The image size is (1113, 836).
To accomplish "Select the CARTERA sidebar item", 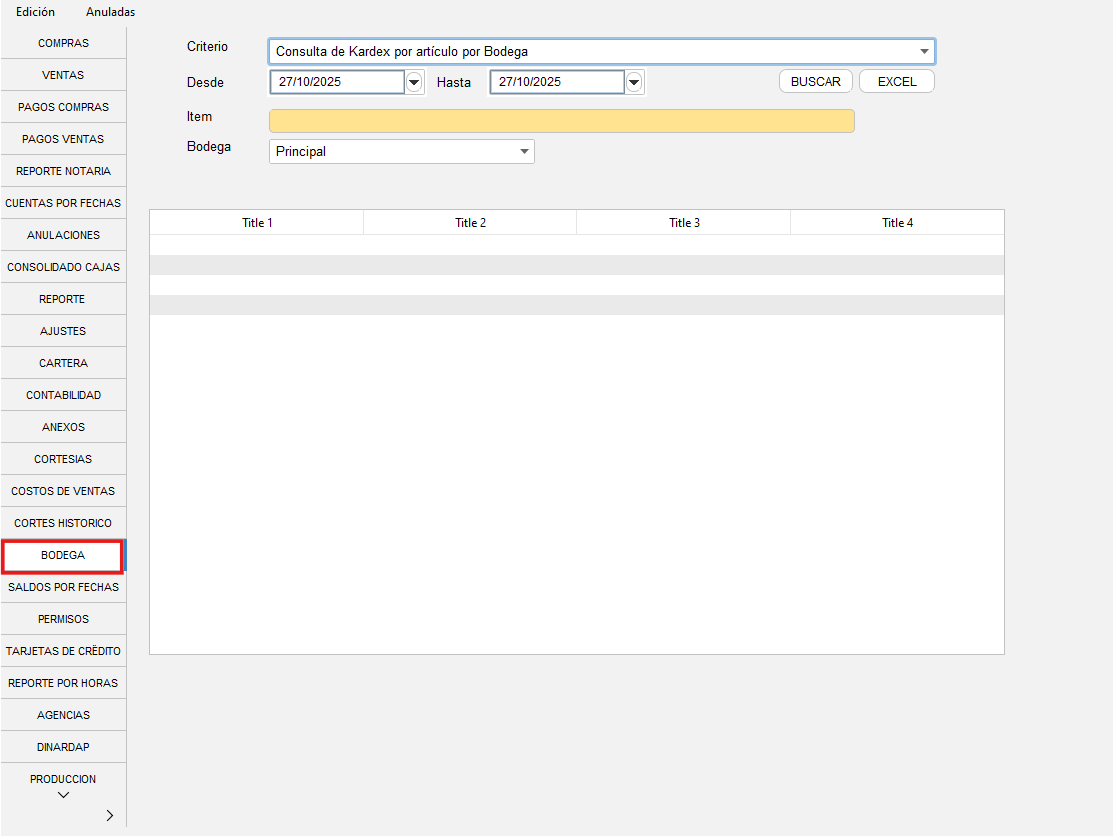I will click(63, 363).
